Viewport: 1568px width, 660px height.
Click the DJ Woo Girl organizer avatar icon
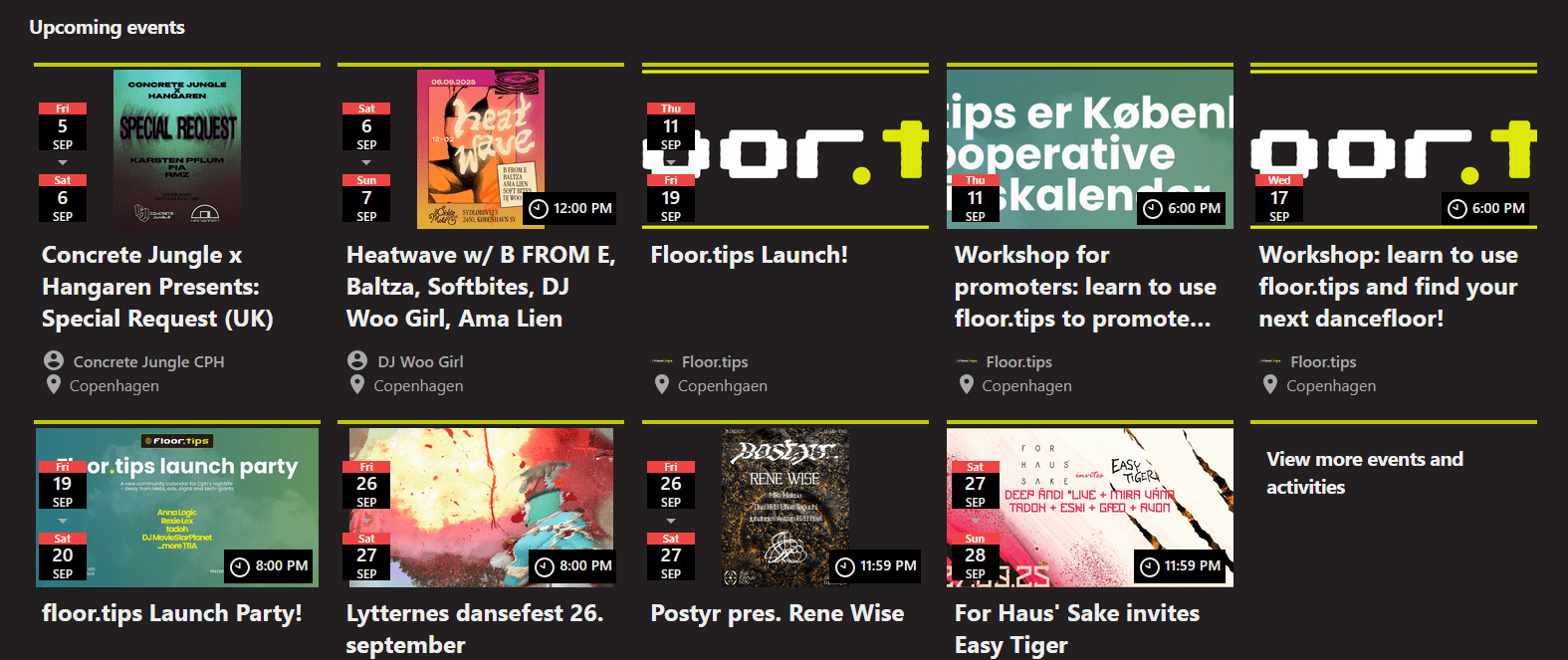[357, 360]
